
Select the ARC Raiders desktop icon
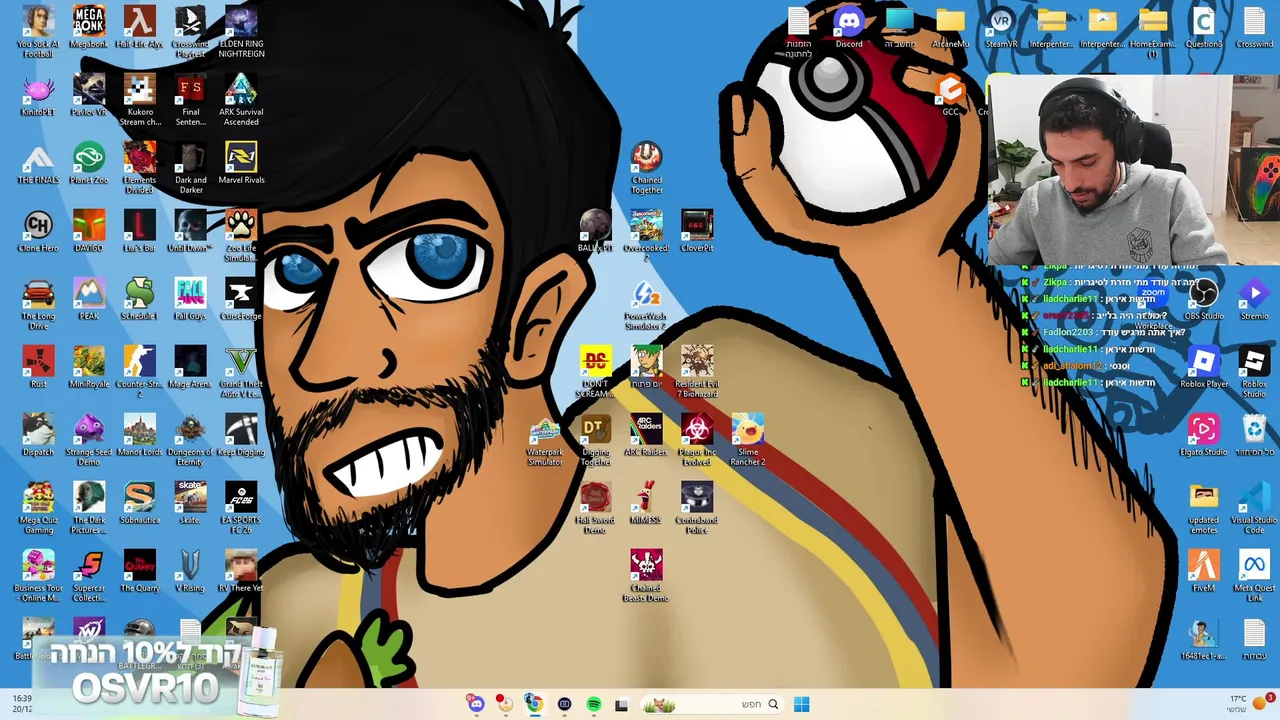[x=646, y=435]
